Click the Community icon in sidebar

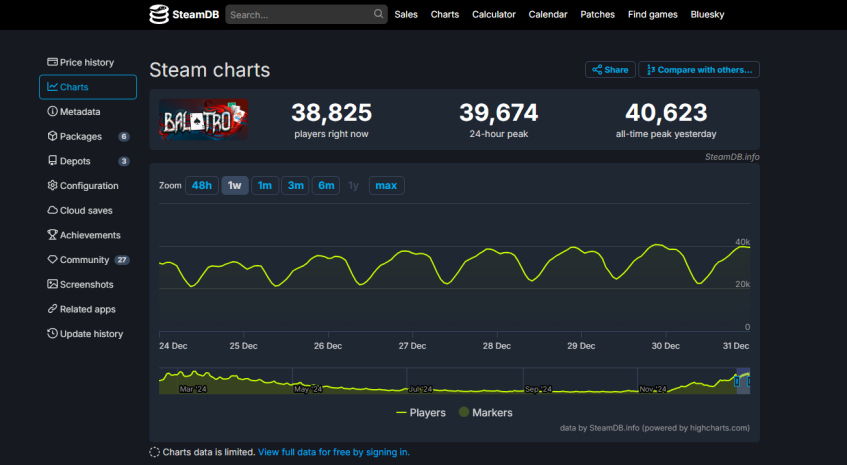pos(52,259)
